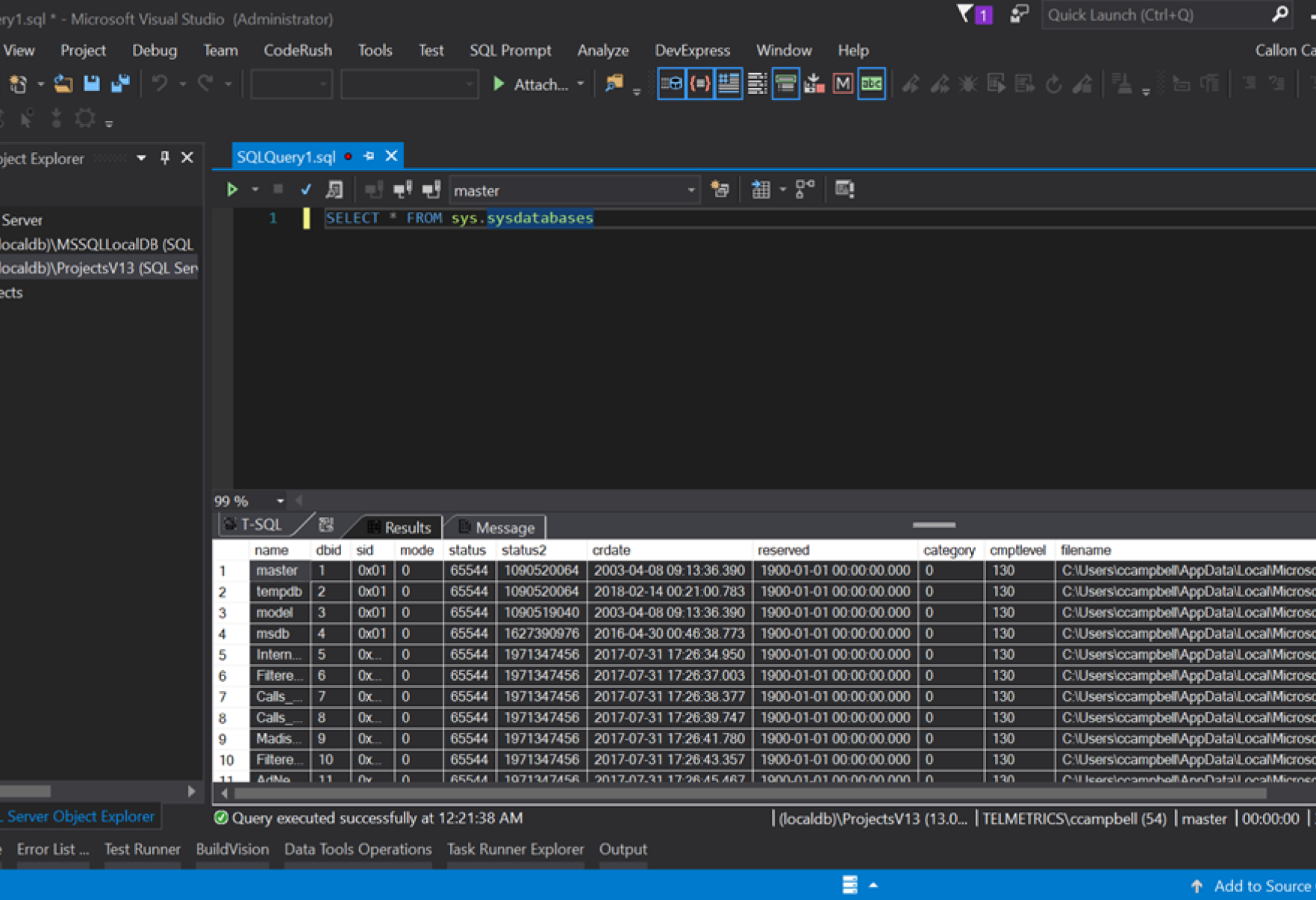Click the New Project icon in toolbar
1316x900 pixels.
[18, 84]
